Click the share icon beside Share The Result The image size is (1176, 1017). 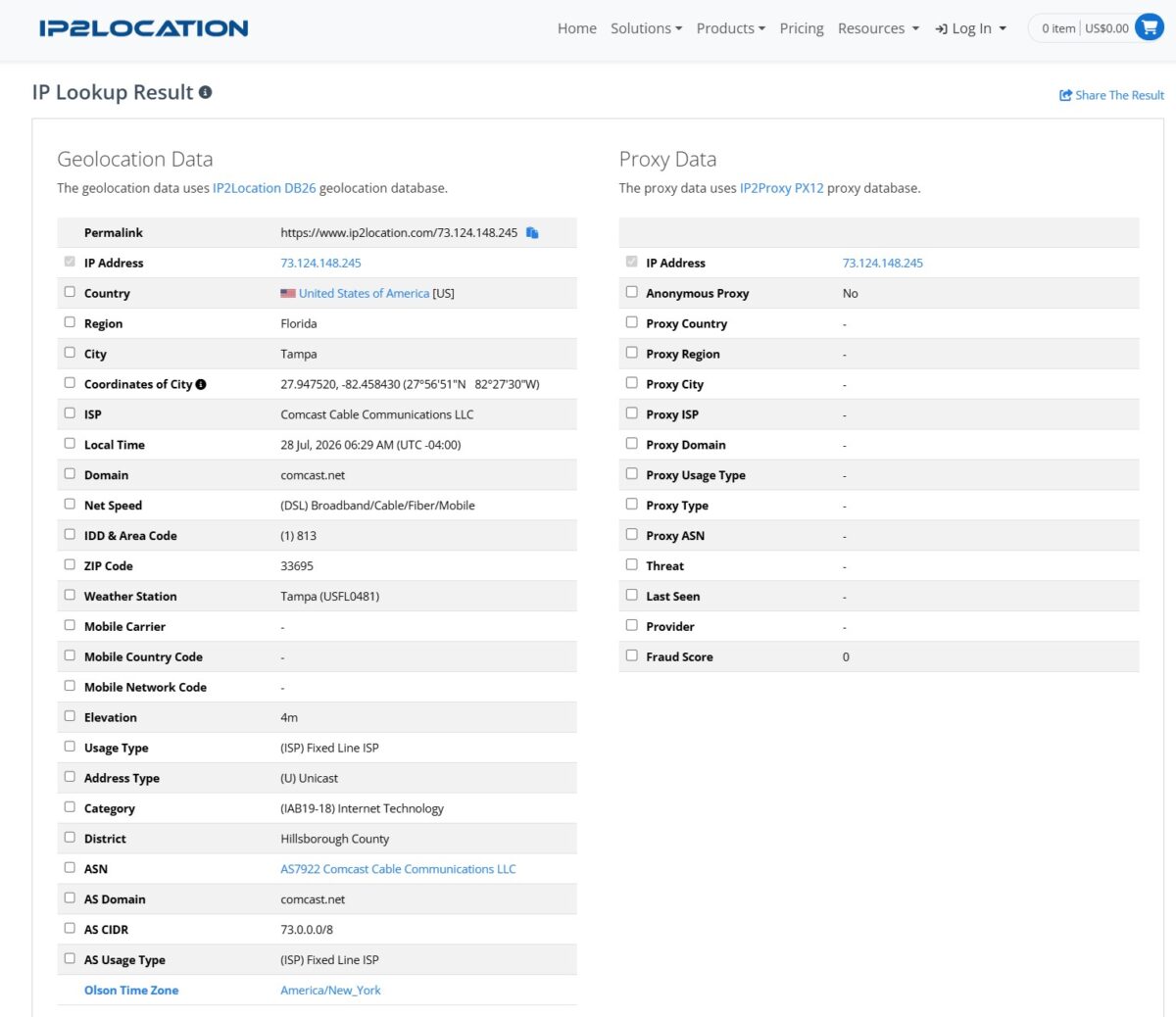click(1065, 95)
